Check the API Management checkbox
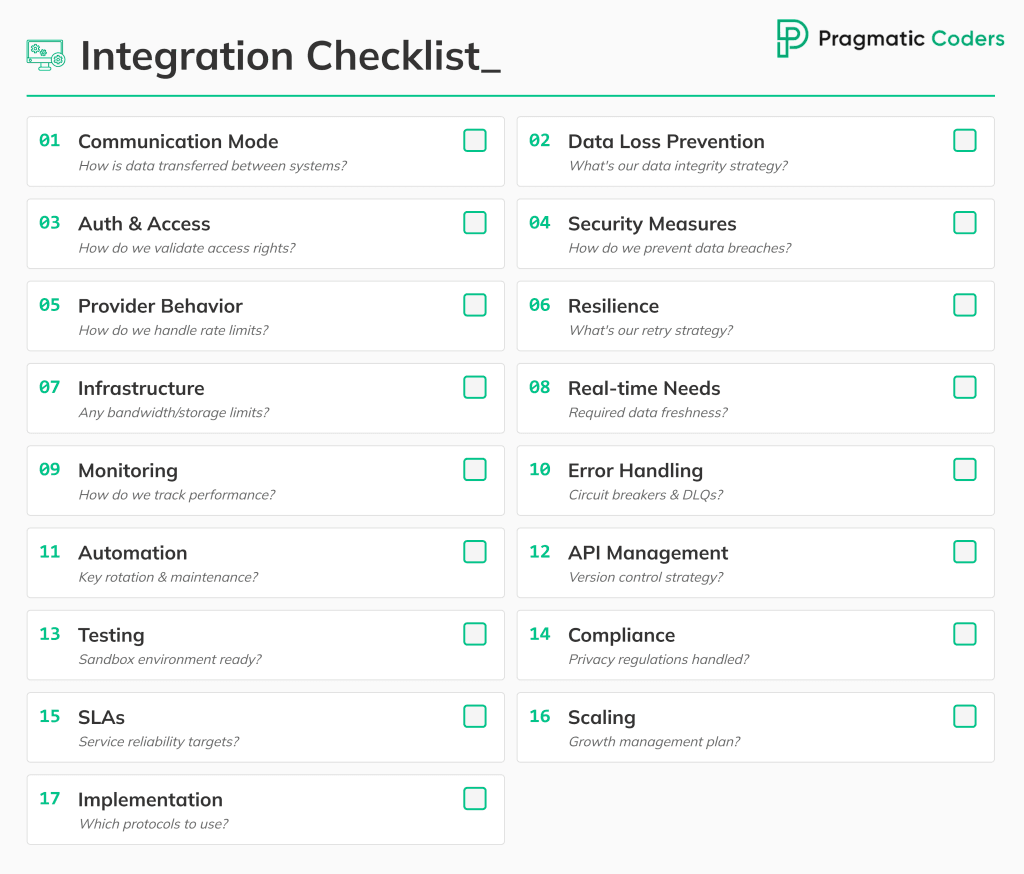1024x874 pixels. pos(965,552)
